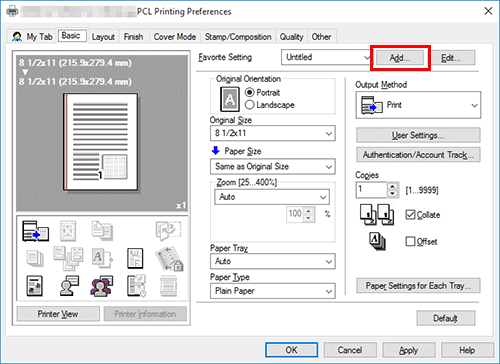500x364 pixels.
Task: Click the printer output method icon in icon grid
Action: click(x=35, y=231)
